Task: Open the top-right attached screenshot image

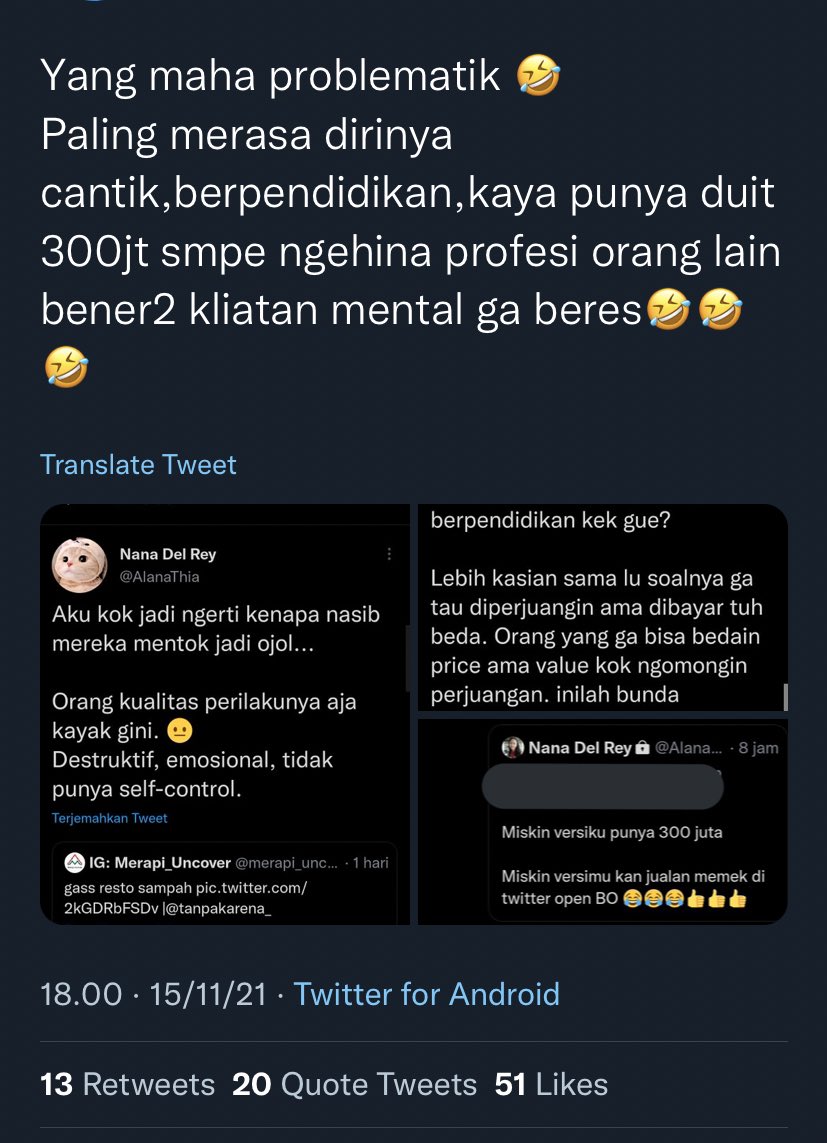Action: coord(603,607)
